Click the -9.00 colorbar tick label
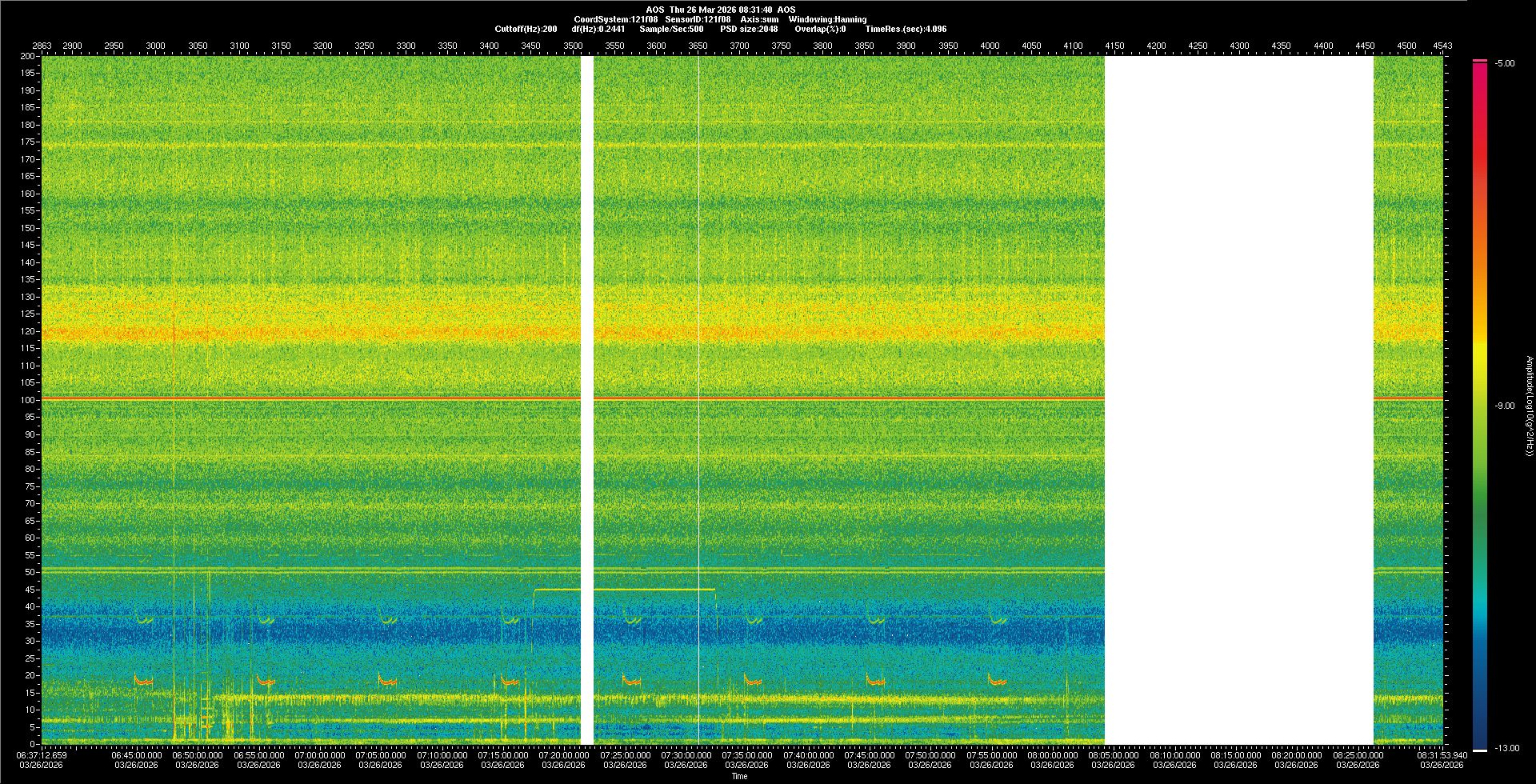Screen dimensions: 1536x784 (1504, 406)
